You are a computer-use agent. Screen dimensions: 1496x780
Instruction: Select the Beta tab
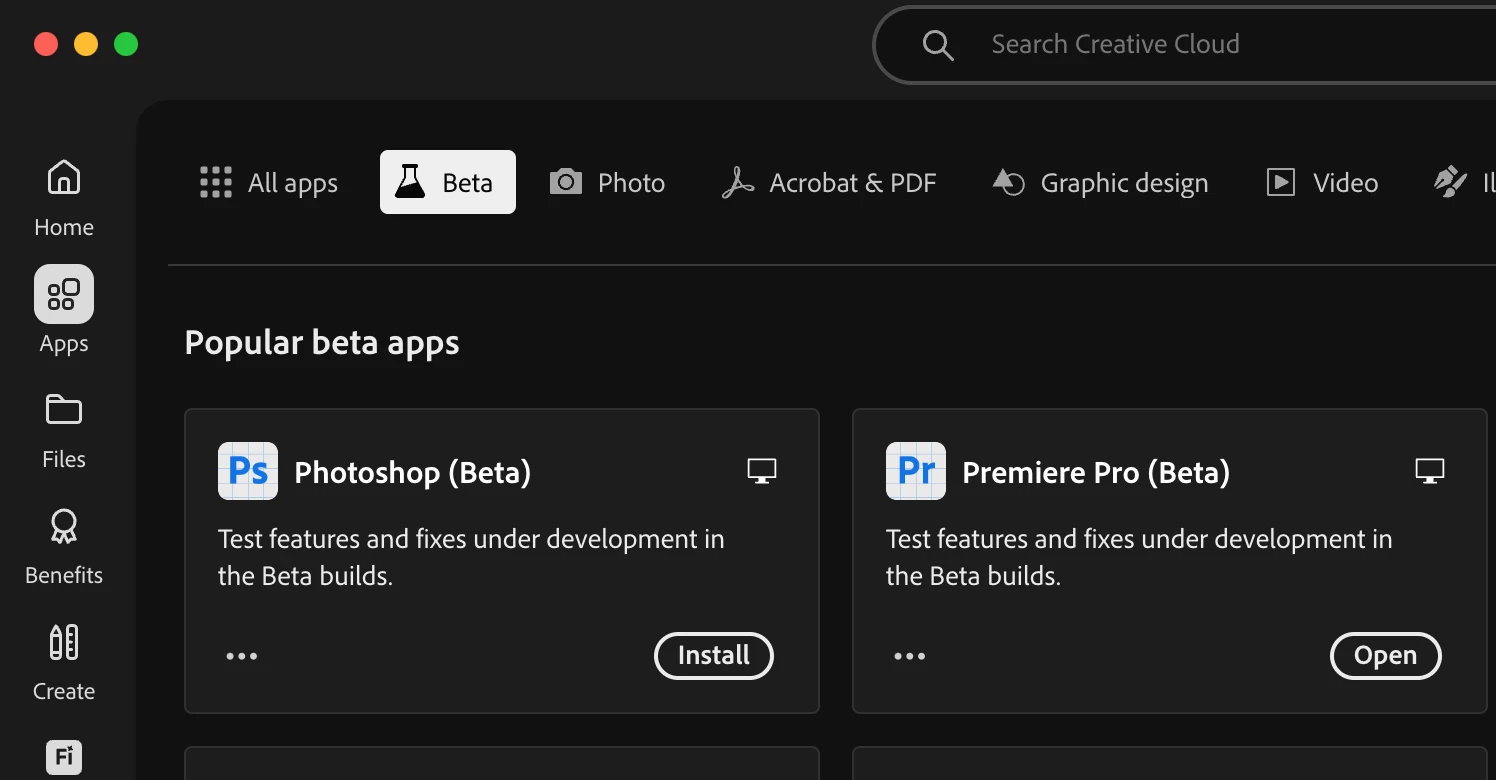(x=448, y=182)
